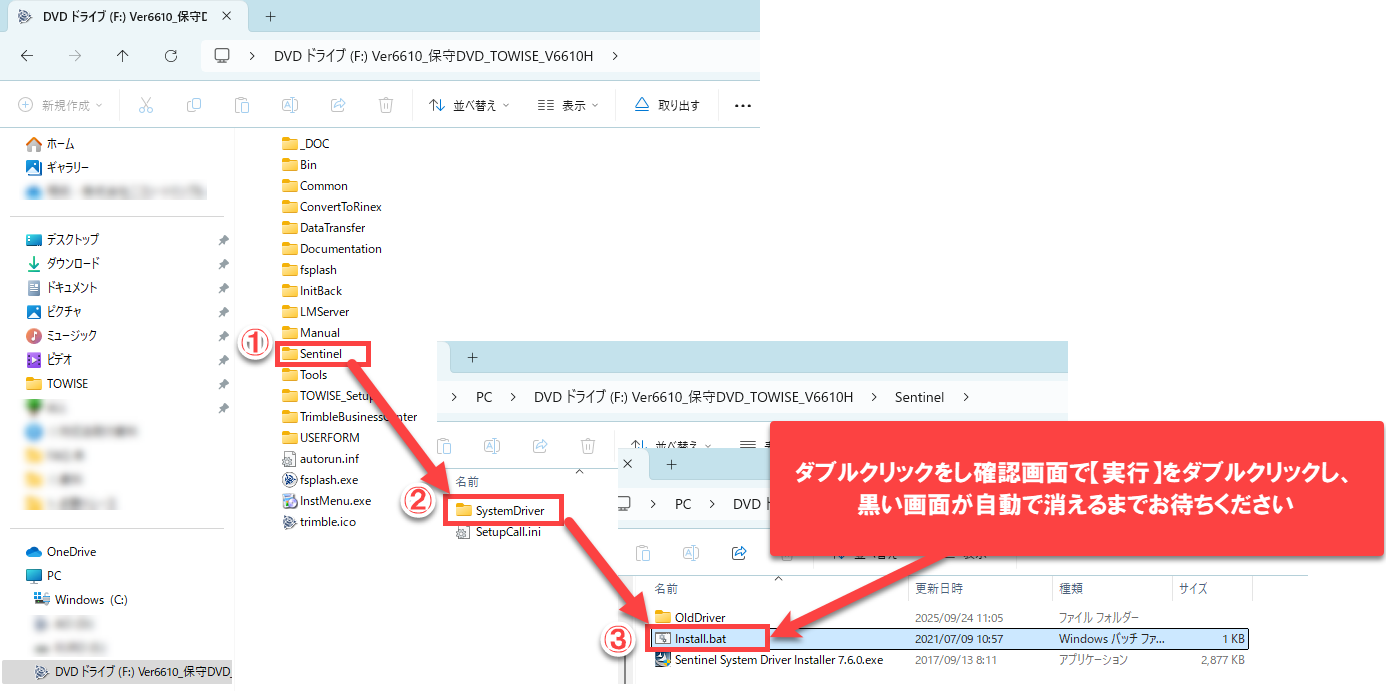Click the 更新日時 column header
1386x691 pixels.
[938, 589]
